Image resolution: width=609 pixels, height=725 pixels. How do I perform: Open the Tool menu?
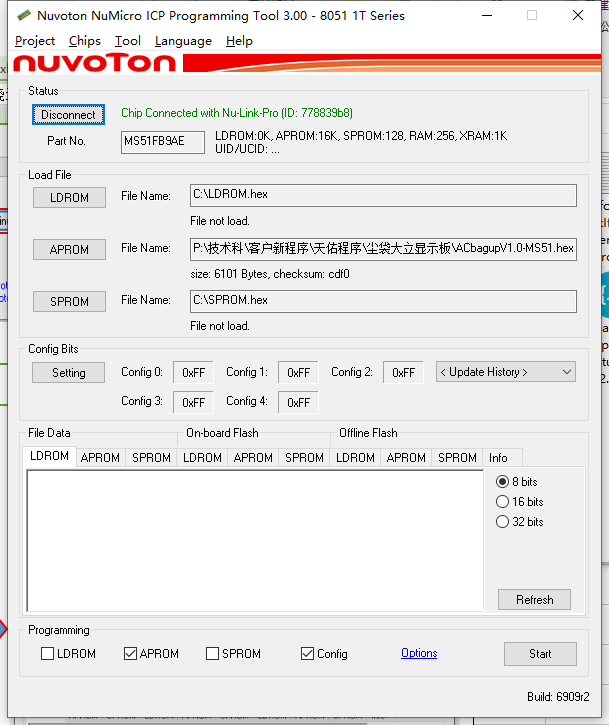point(128,41)
